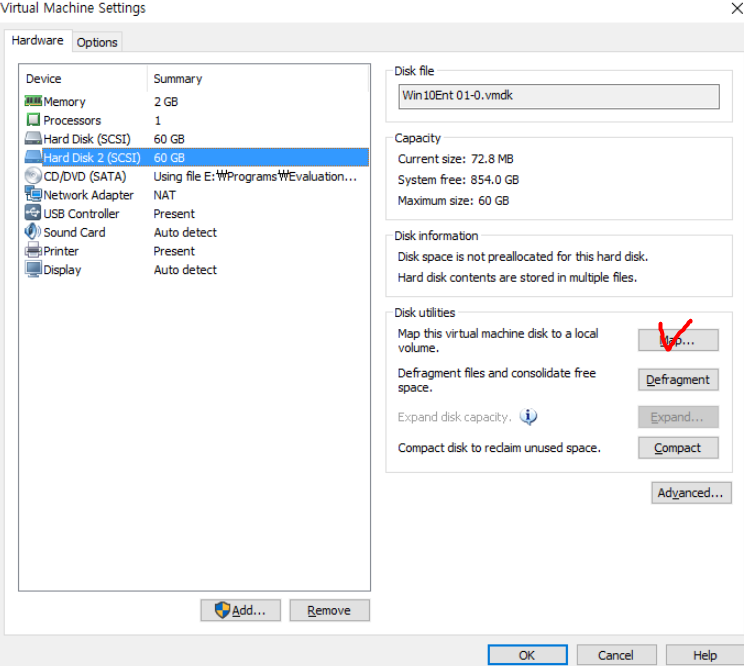This screenshot has width=744, height=666.
Task: Click the Hard Disk 2 (SCSI) drive icon
Action: click(x=33, y=157)
